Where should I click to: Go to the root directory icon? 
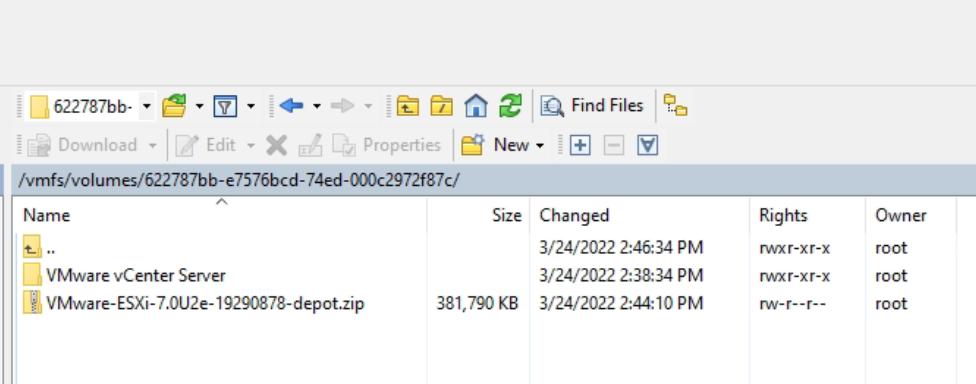442,106
